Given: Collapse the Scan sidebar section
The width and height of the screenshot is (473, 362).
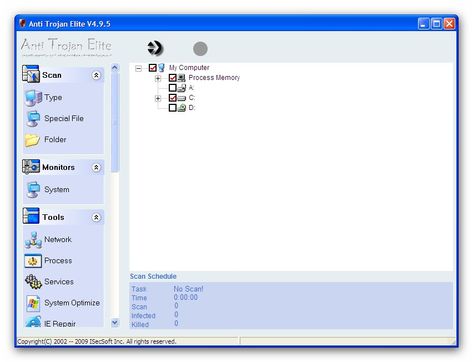Looking at the screenshot, I should [96, 75].
